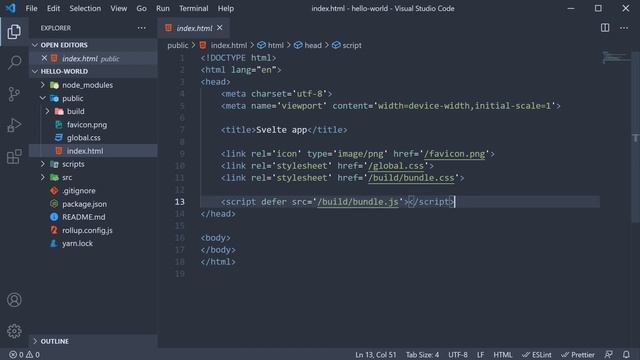Screen dimensions: 640x360
Task: Click the html breadcrumb segment
Action: [x=270, y=45]
